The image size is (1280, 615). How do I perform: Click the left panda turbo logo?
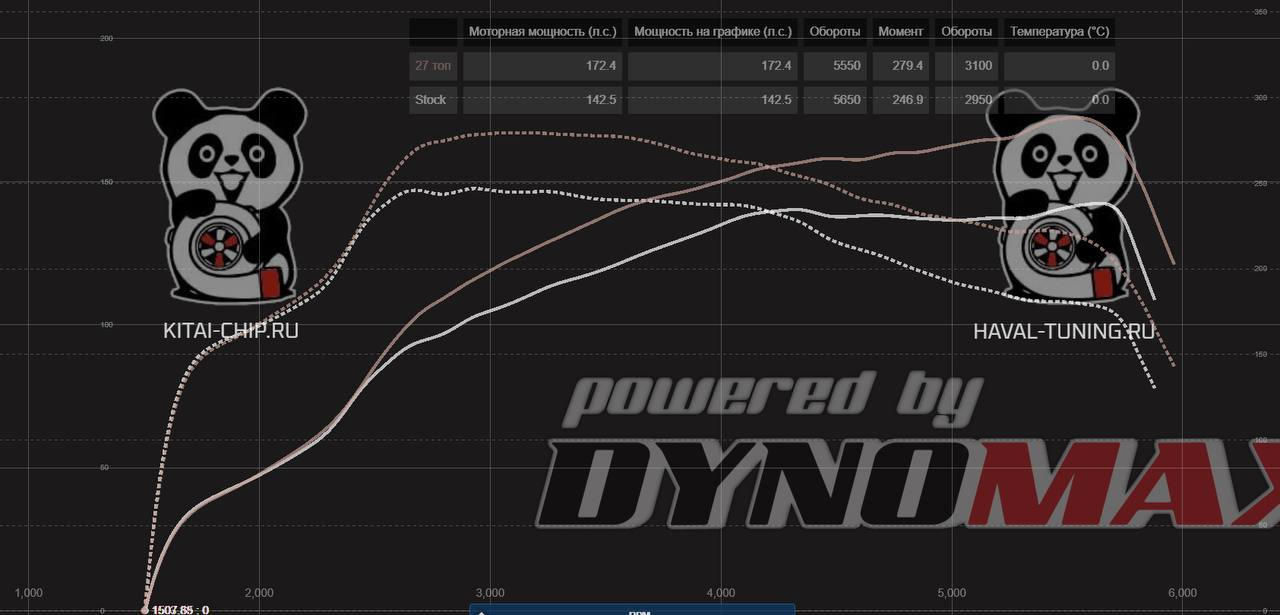point(230,195)
